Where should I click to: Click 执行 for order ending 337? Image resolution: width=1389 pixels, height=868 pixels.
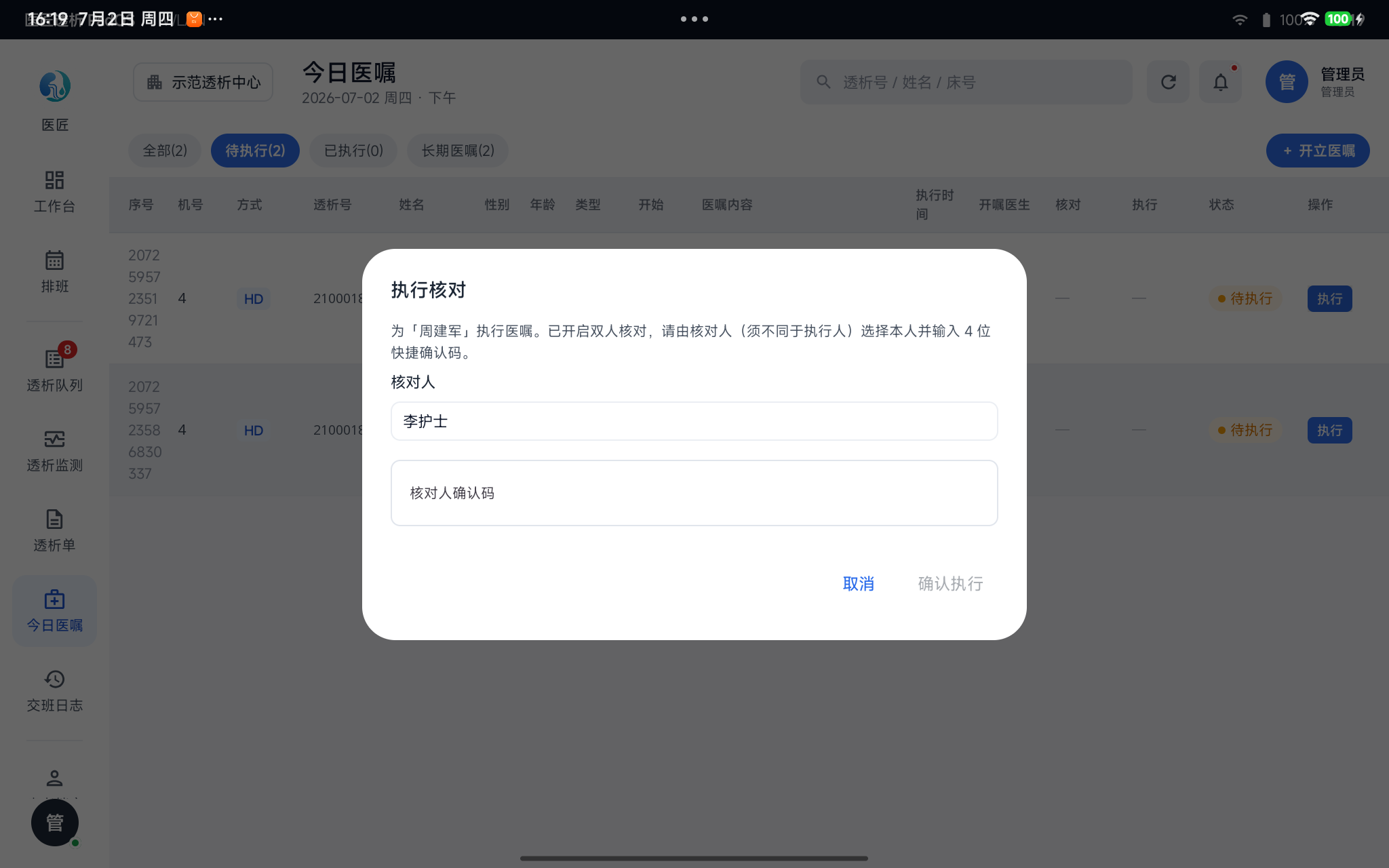[x=1329, y=431]
